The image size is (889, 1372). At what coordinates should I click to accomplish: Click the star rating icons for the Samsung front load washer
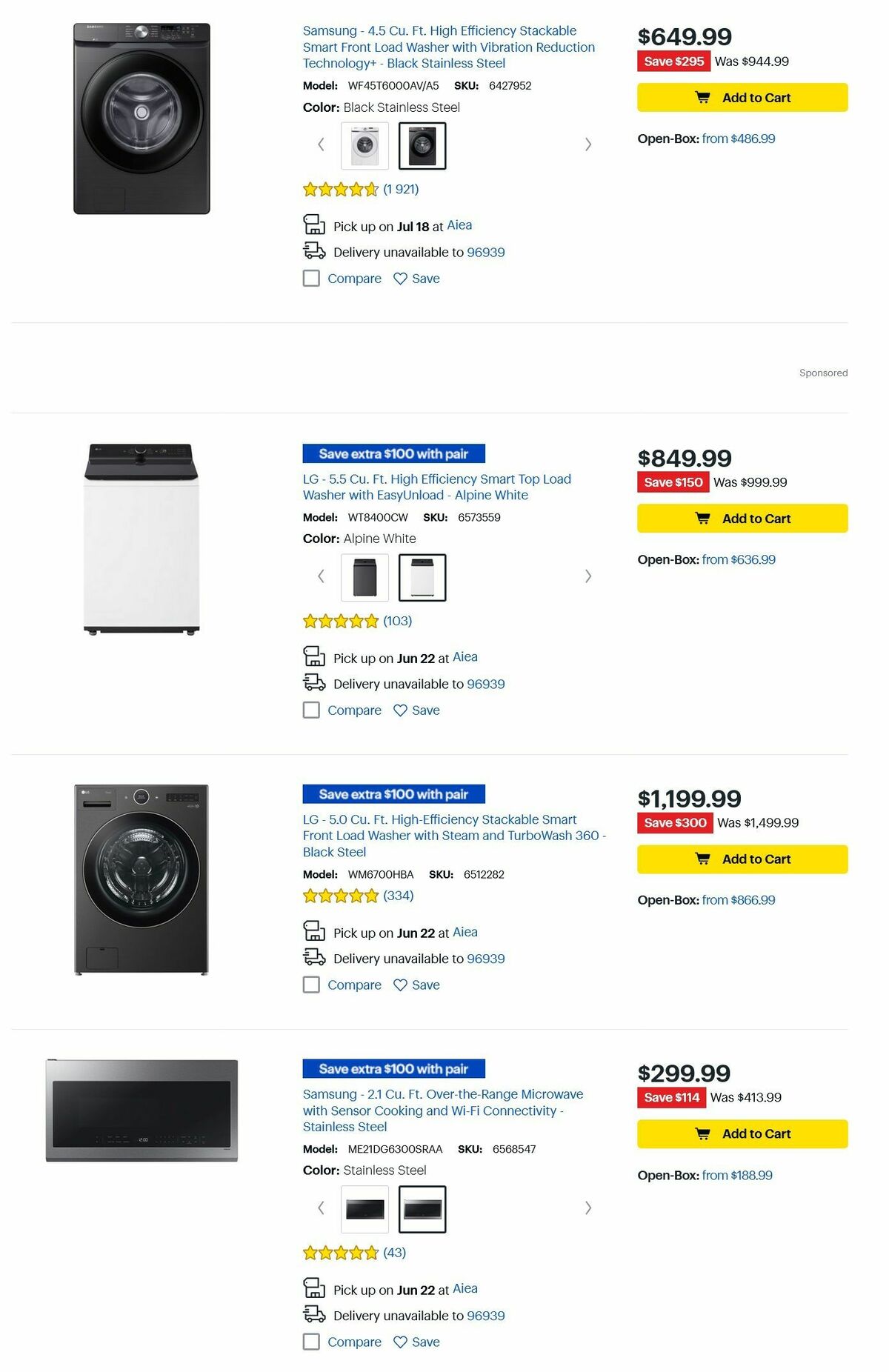tap(339, 189)
